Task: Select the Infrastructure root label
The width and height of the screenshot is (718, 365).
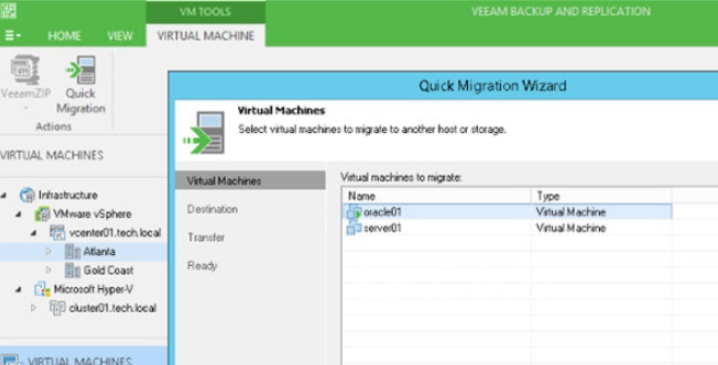Action: pyautogui.click(x=68, y=195)
